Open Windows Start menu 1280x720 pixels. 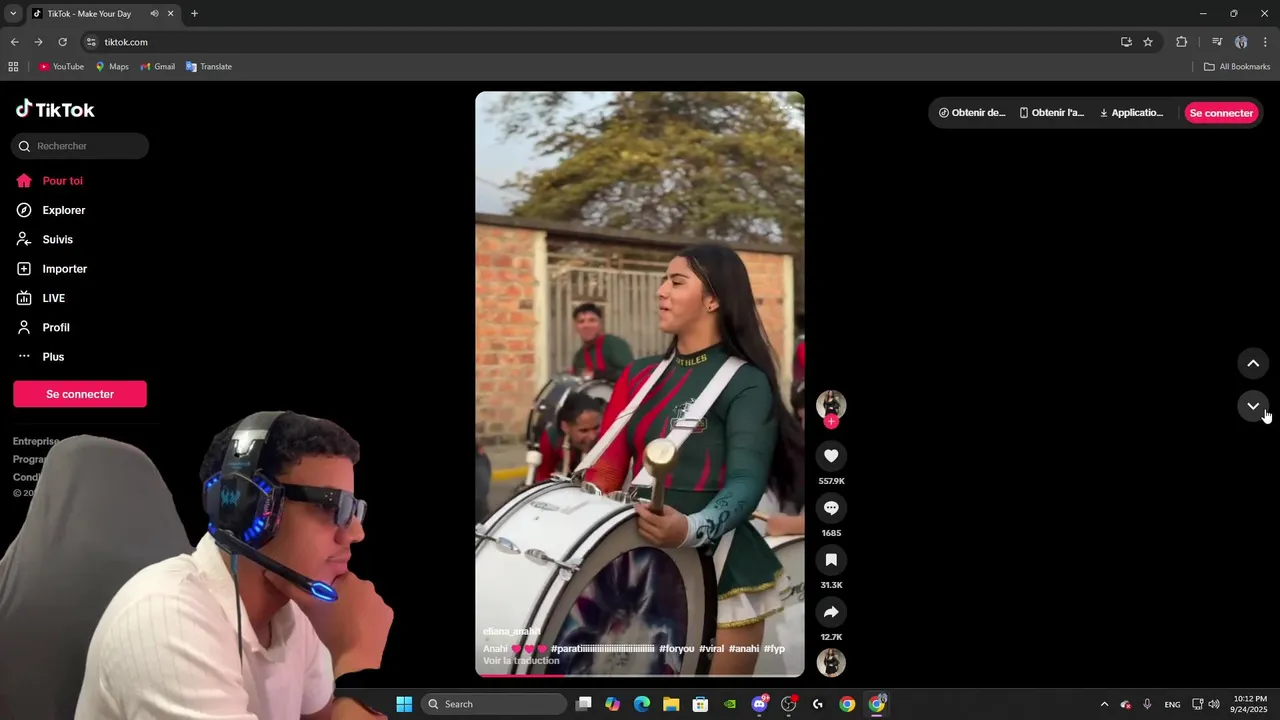pyautogui.click(x=404, y=704)
